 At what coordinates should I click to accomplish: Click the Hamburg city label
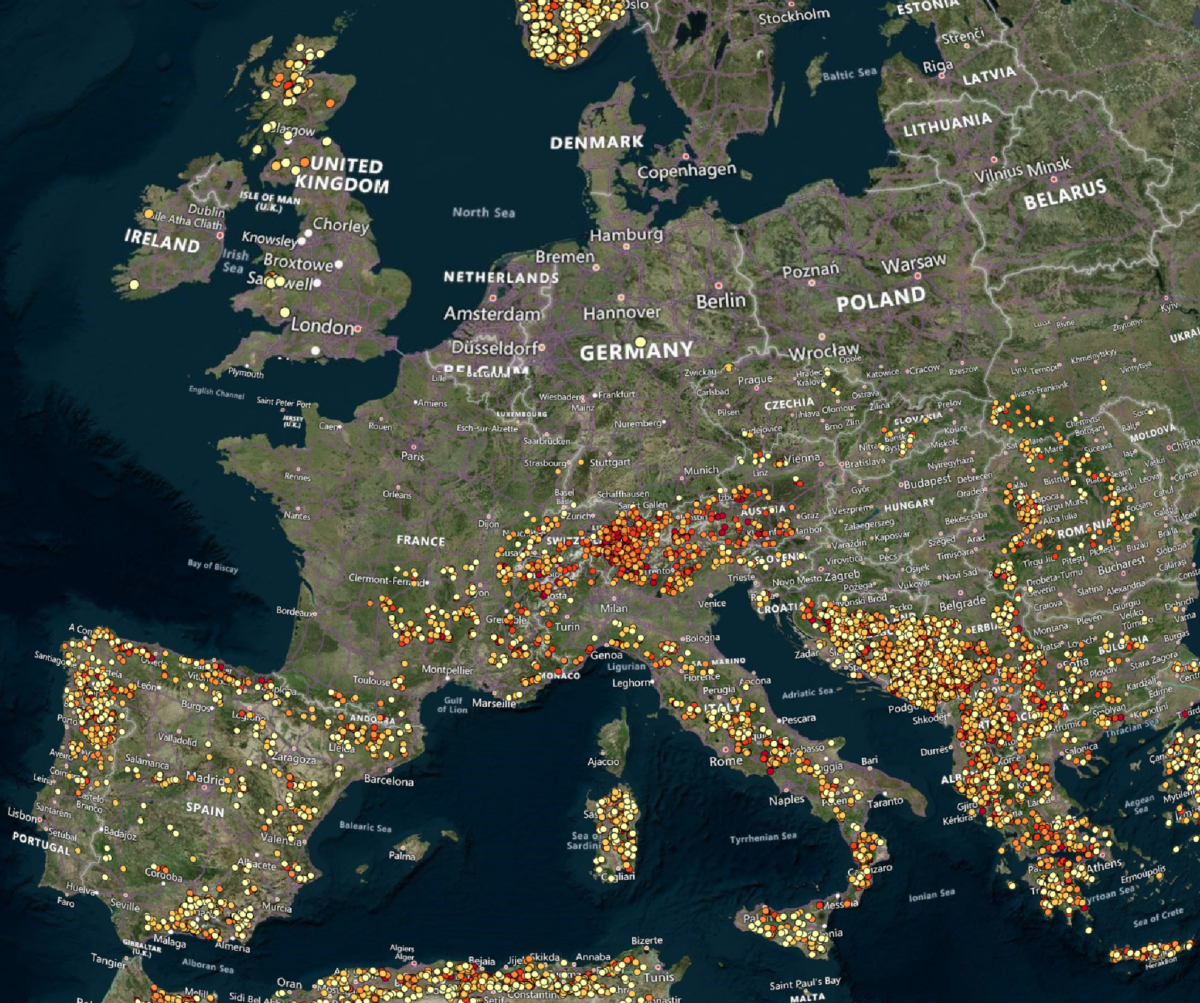pyautogui.click(x=626, y=235)
